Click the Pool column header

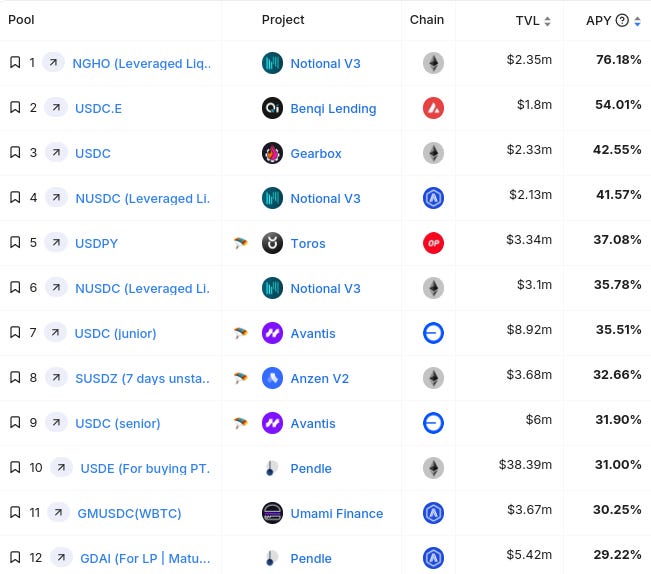tap(21, 20)
